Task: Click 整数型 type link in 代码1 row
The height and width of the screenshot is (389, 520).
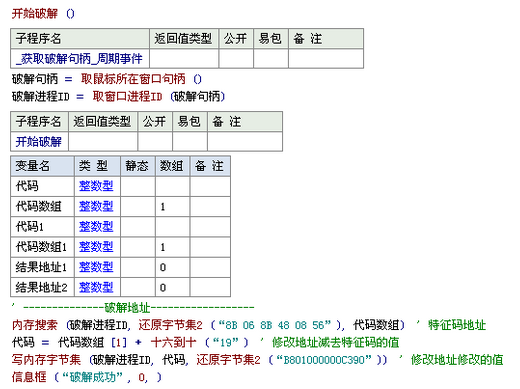Action: point(96,227)
